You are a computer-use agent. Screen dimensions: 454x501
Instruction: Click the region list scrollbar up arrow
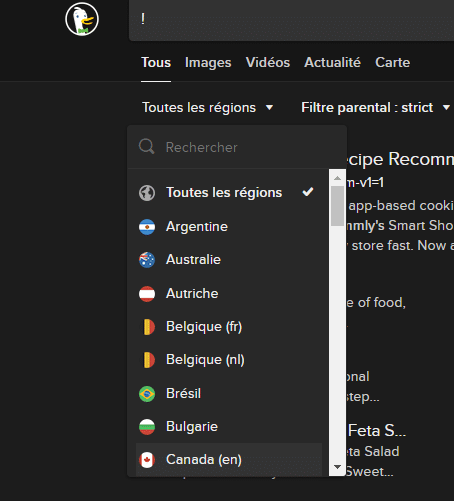click(x=337, y=178)
